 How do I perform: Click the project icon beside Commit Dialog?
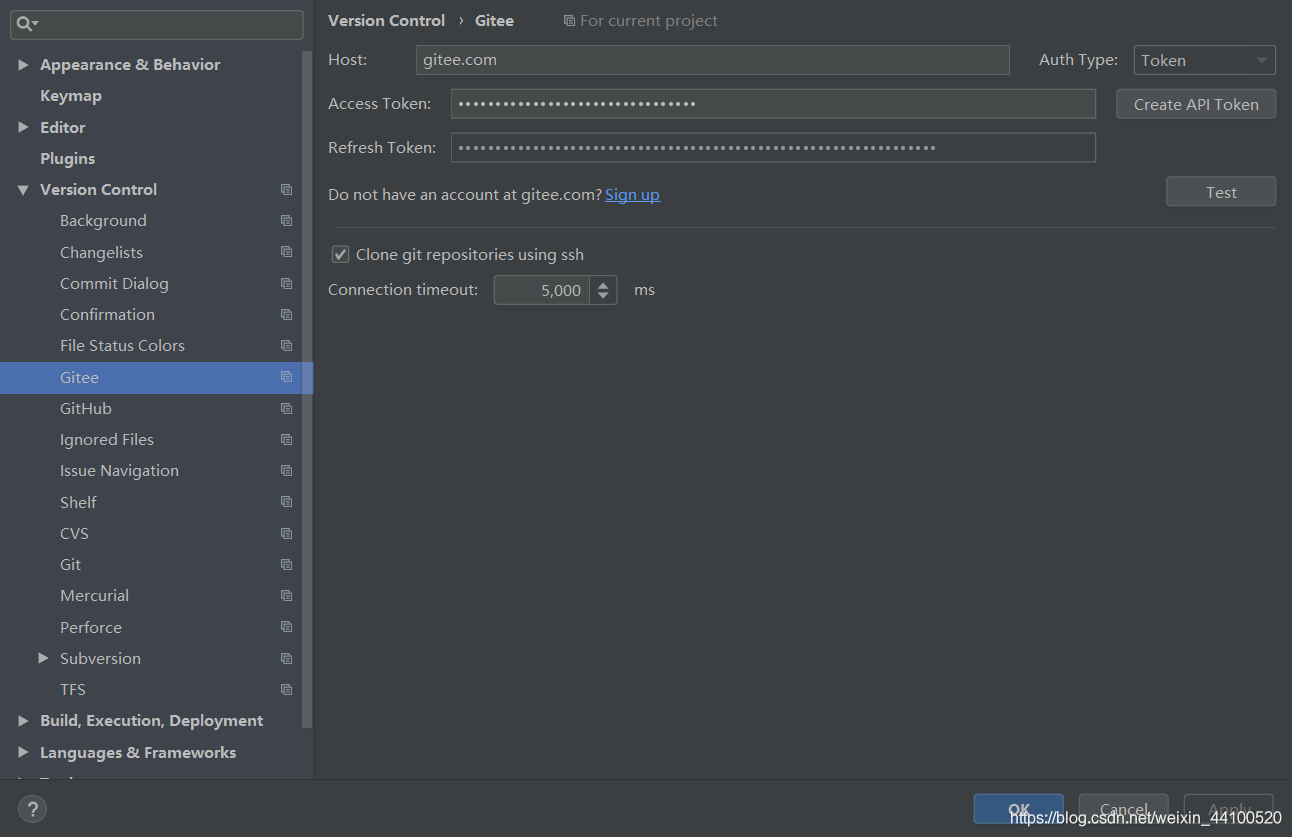click(x=287, y=283)
